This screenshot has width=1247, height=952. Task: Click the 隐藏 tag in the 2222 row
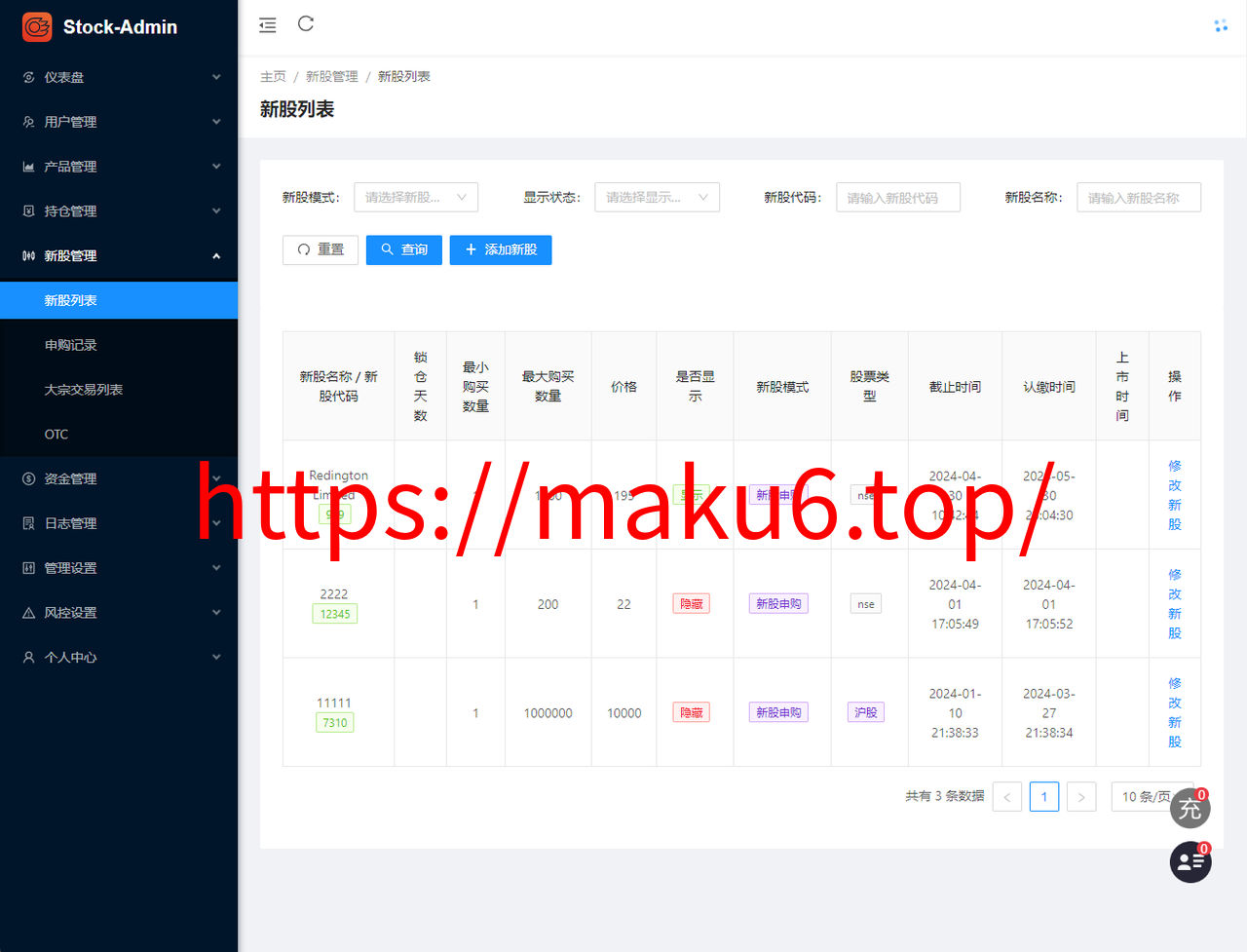coord(692,604)
